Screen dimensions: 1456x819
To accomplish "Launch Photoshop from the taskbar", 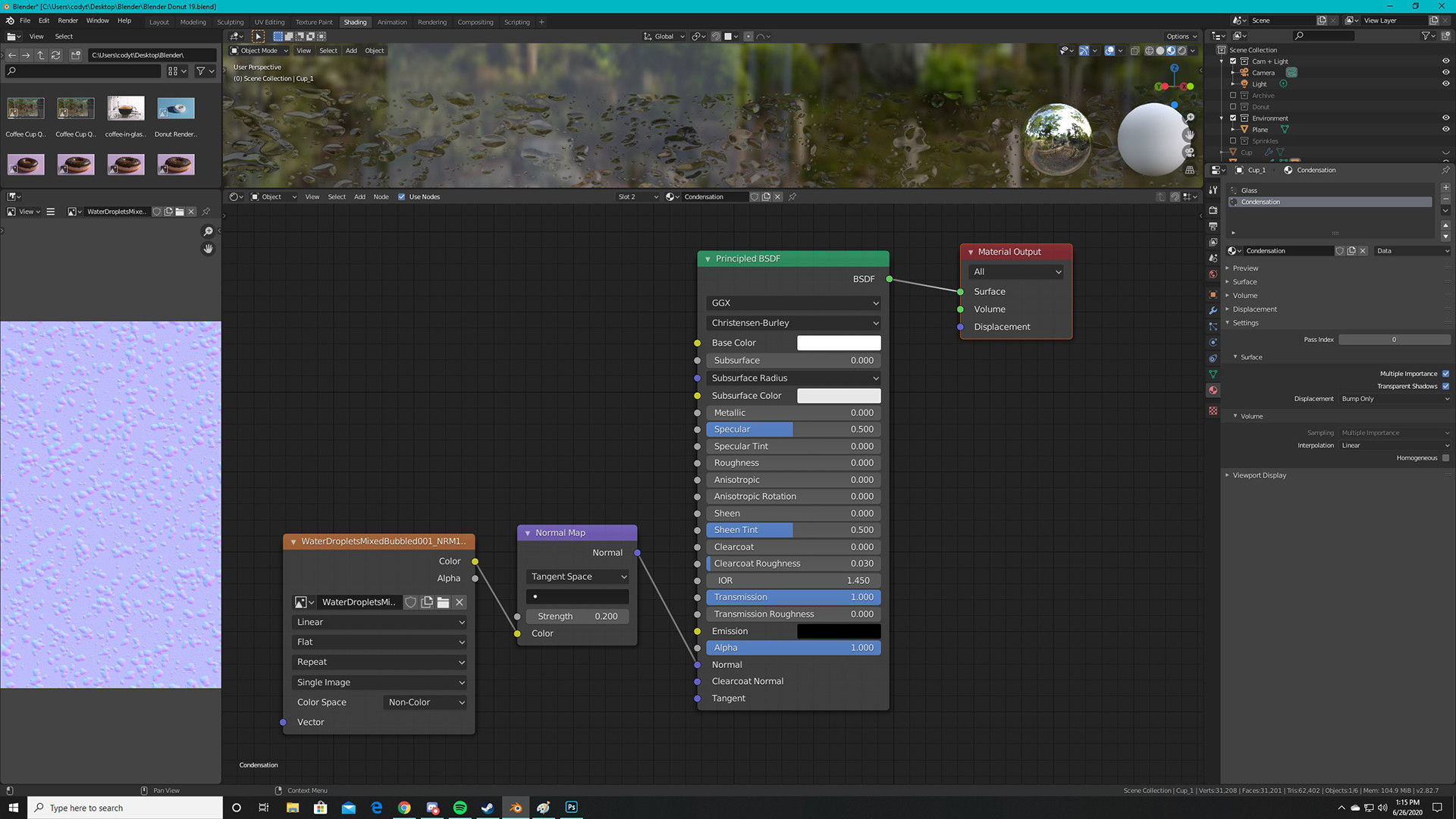I will (x=571, y=807).
